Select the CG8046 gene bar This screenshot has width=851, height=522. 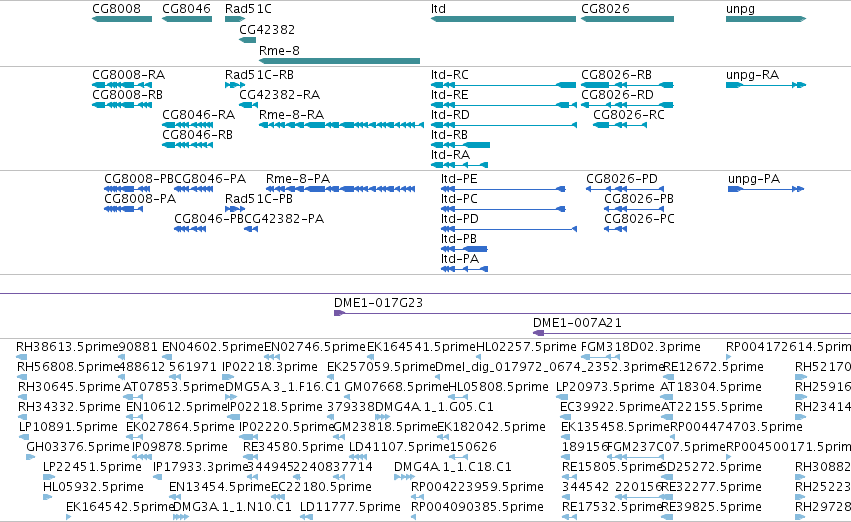click(x=187, y=19)
